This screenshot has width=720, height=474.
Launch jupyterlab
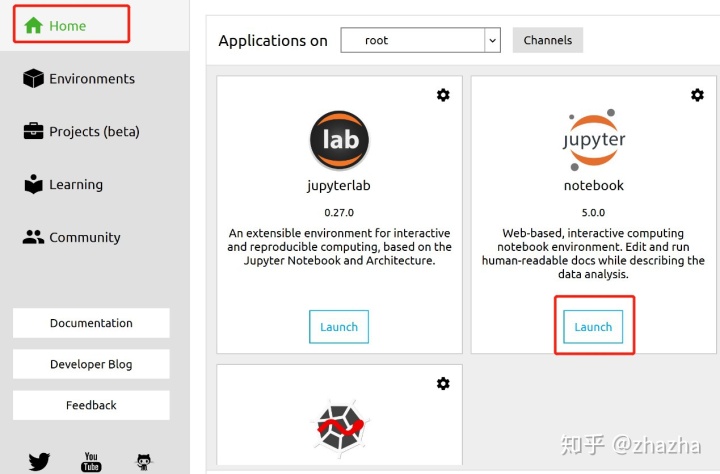(339, 327)
